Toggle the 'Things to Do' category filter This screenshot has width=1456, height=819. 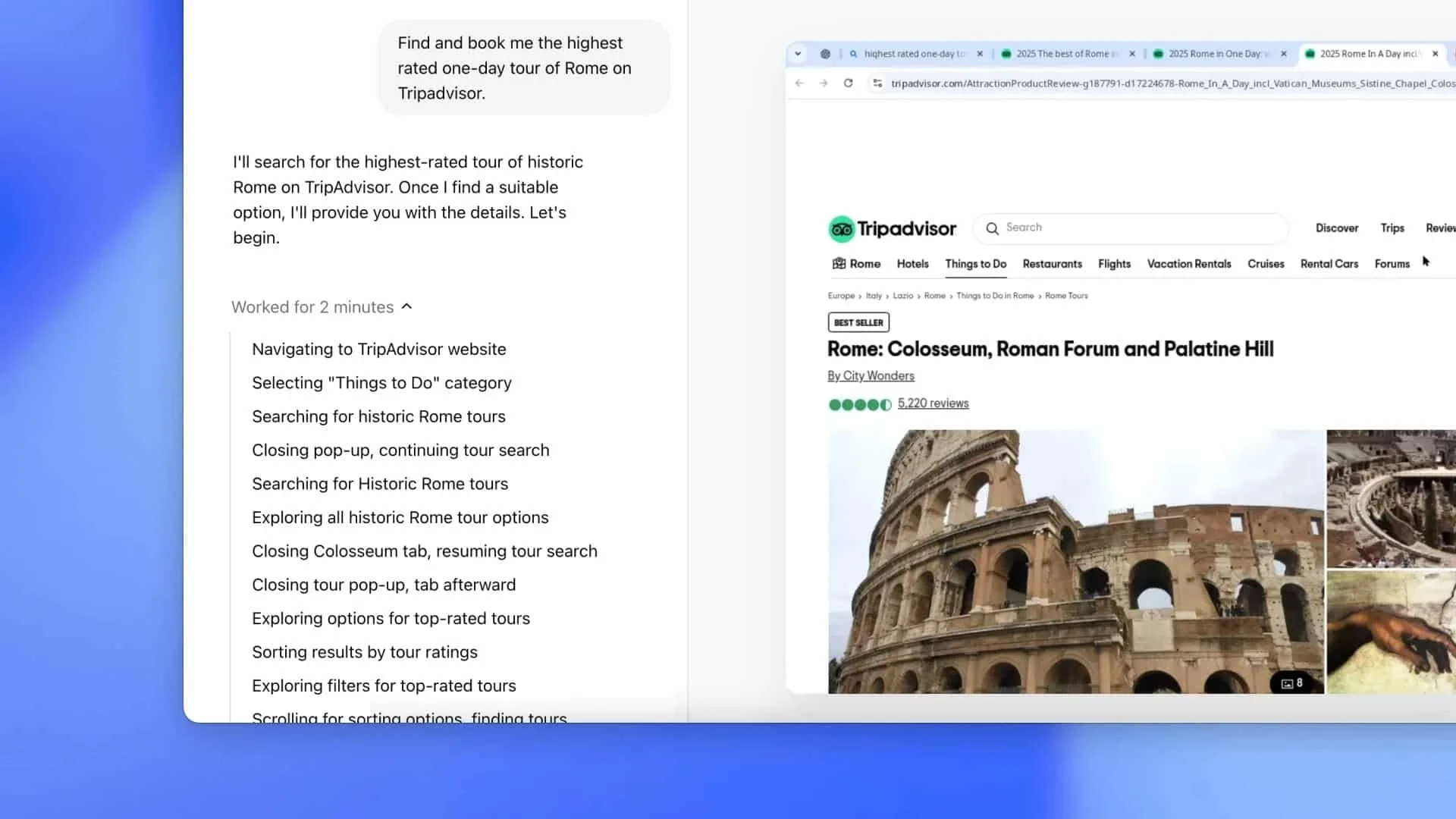(x=975, y=263)
